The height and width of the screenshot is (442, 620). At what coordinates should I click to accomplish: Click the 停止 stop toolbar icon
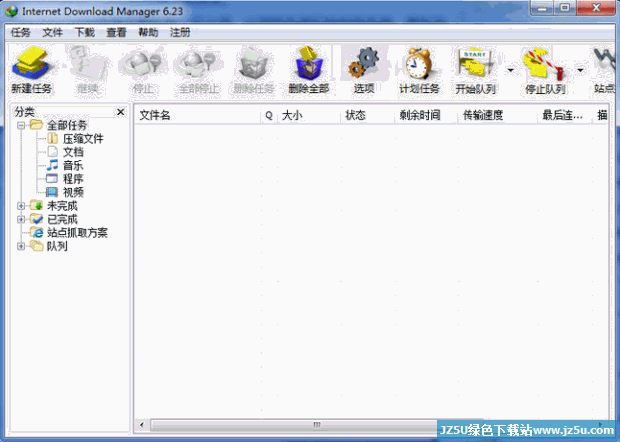coord(142,70)
